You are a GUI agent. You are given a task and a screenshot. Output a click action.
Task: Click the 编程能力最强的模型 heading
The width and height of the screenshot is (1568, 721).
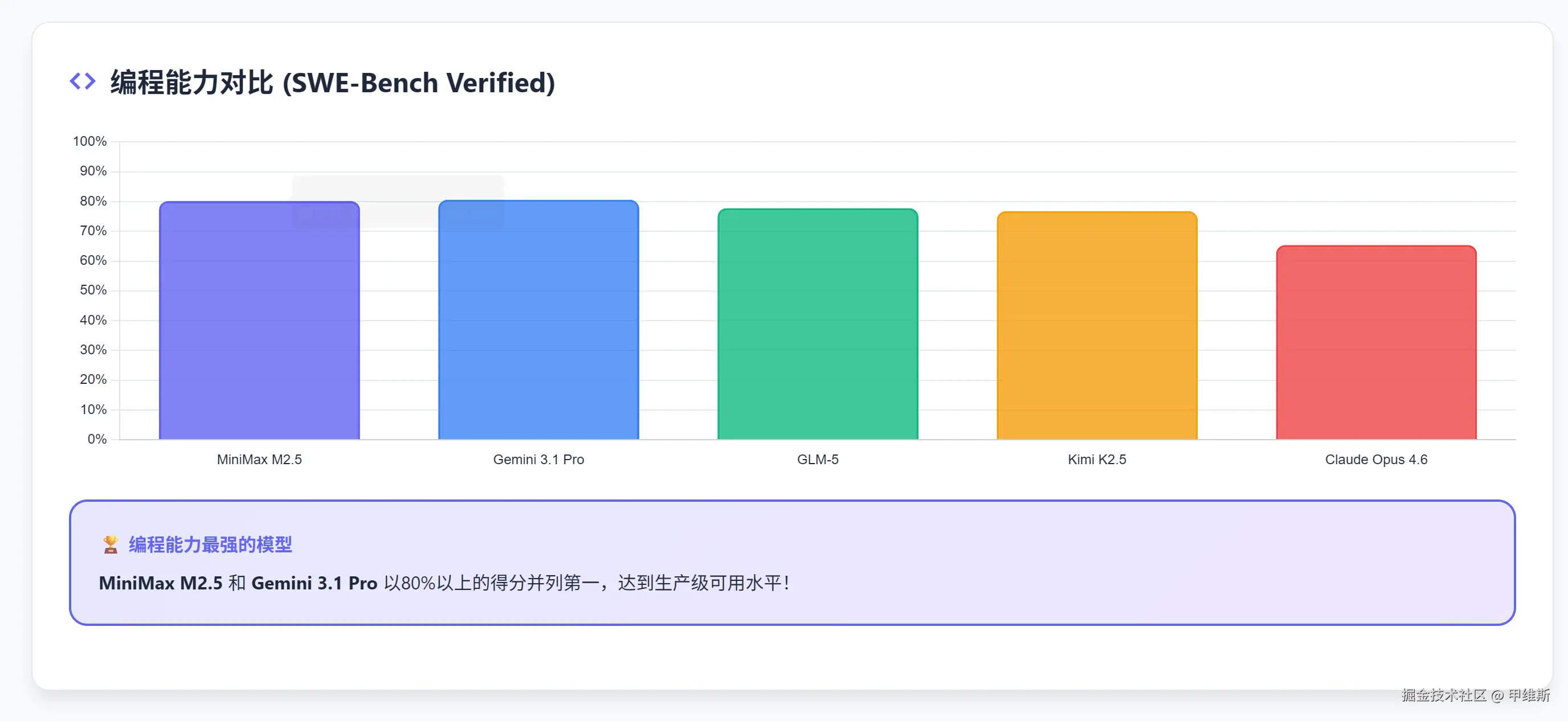pyautogui.click(x=210, y=544)
